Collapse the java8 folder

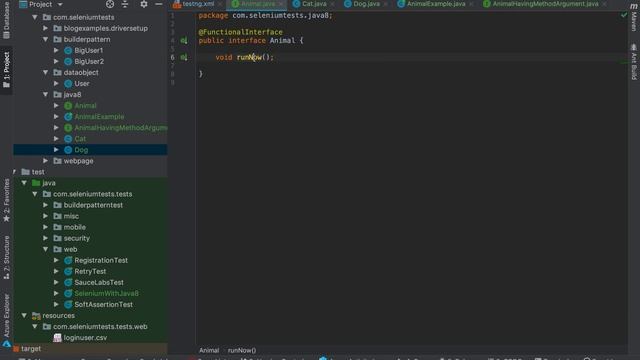pos(45,94)
